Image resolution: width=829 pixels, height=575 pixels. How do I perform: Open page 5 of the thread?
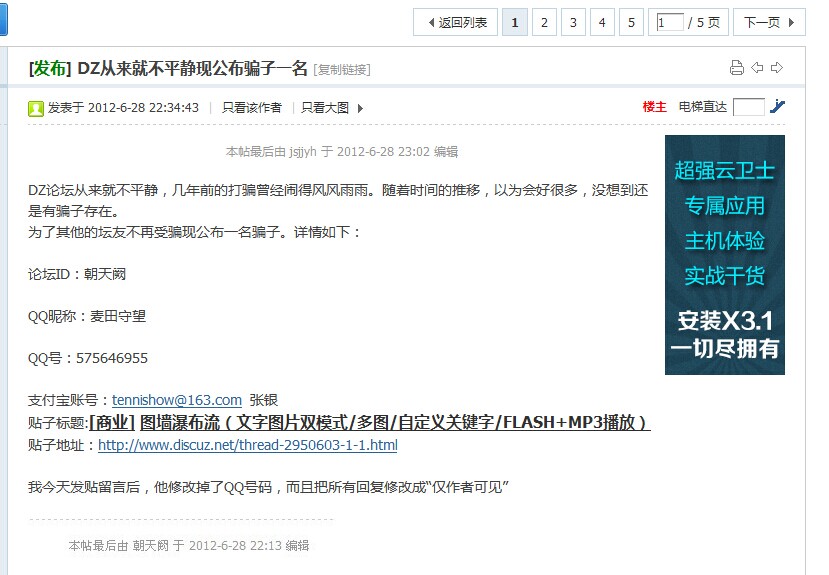(631, 22)
